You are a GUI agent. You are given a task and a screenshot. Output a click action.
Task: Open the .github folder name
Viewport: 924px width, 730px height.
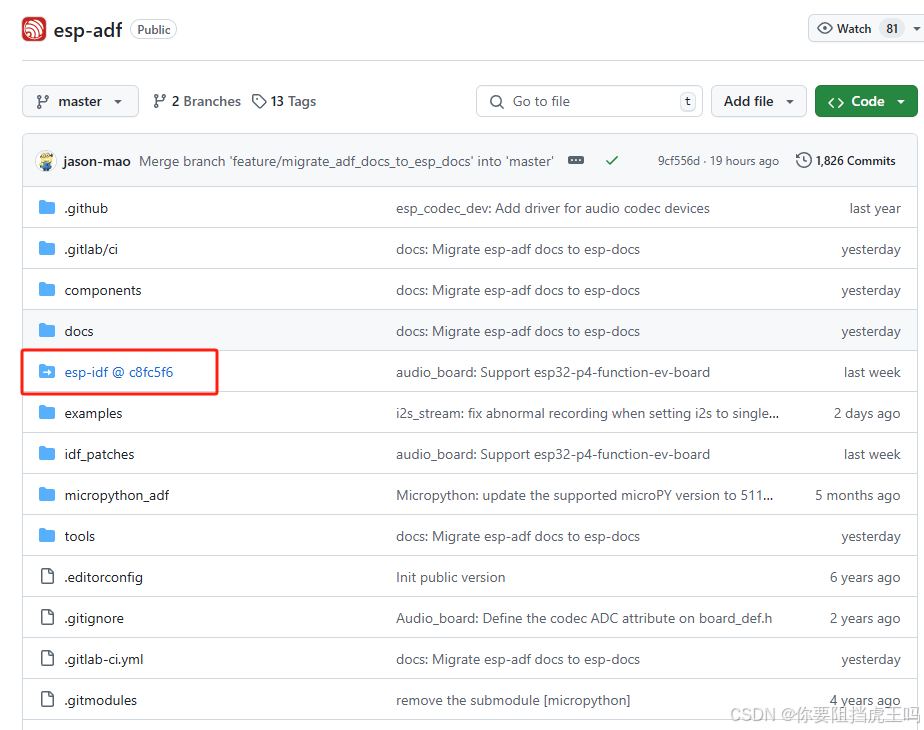pyautogui.click(x=86, y=208)
